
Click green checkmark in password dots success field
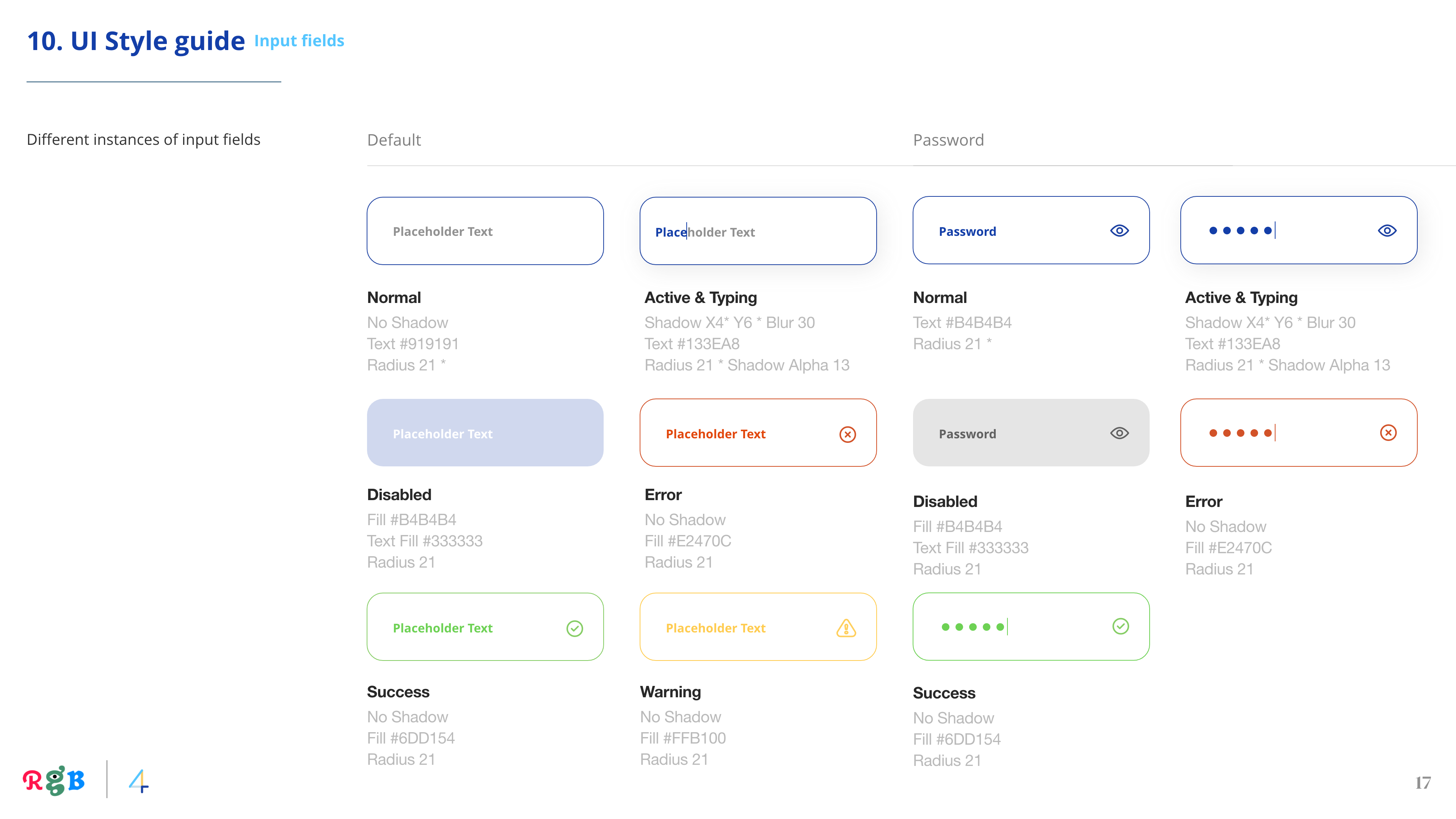[x=1120, y=626]
